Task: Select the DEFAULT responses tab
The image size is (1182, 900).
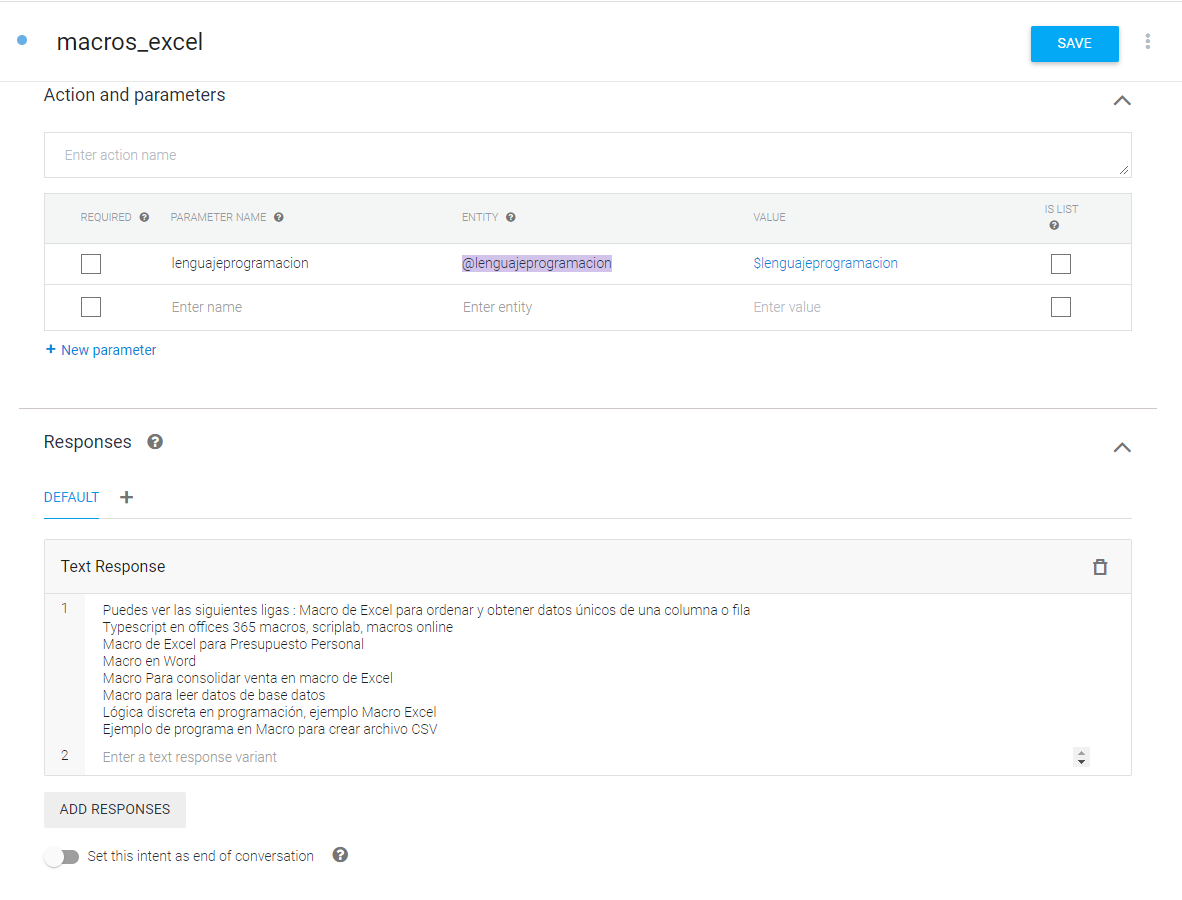Action: point(71,497)
